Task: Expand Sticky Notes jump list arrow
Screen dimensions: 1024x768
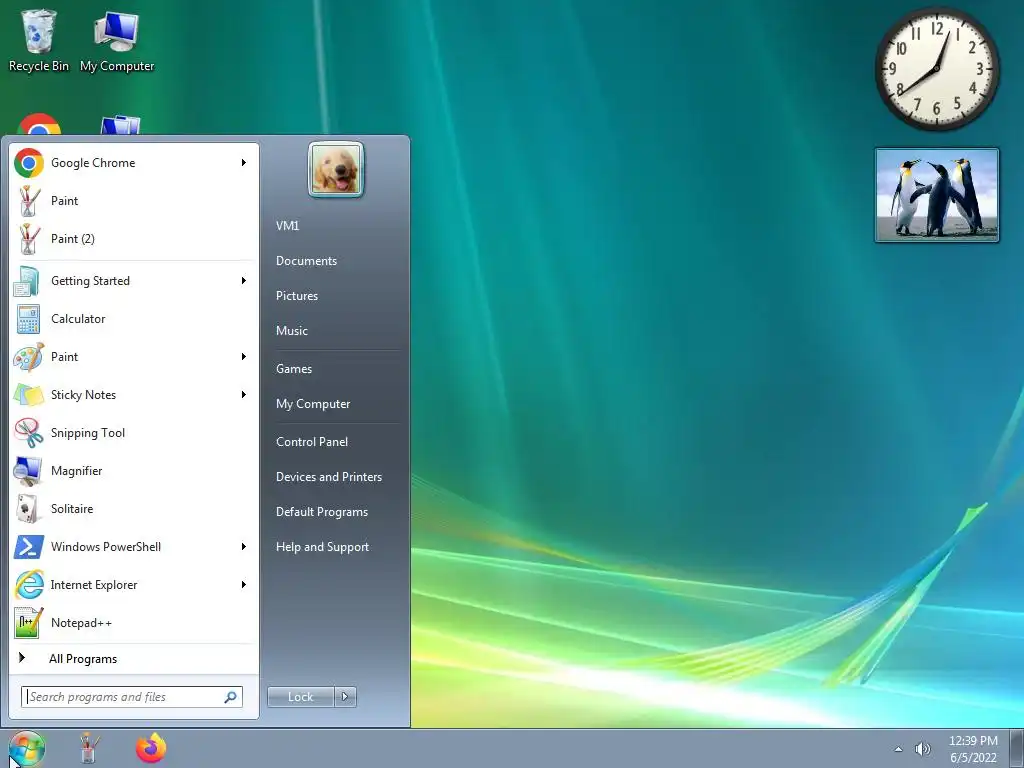Action: point(244,394)
